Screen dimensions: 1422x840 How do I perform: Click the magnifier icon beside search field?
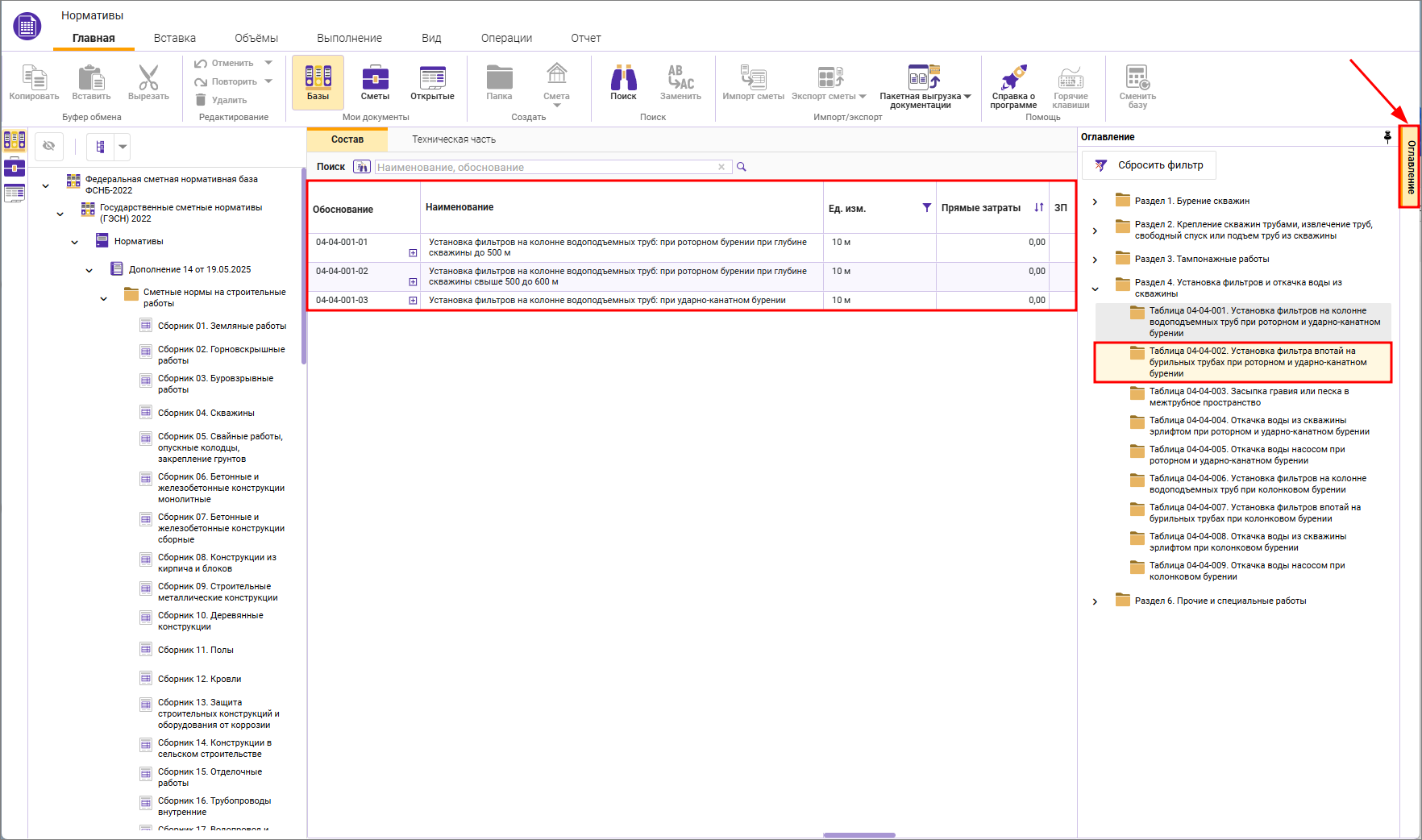click(x=742, y=167)
